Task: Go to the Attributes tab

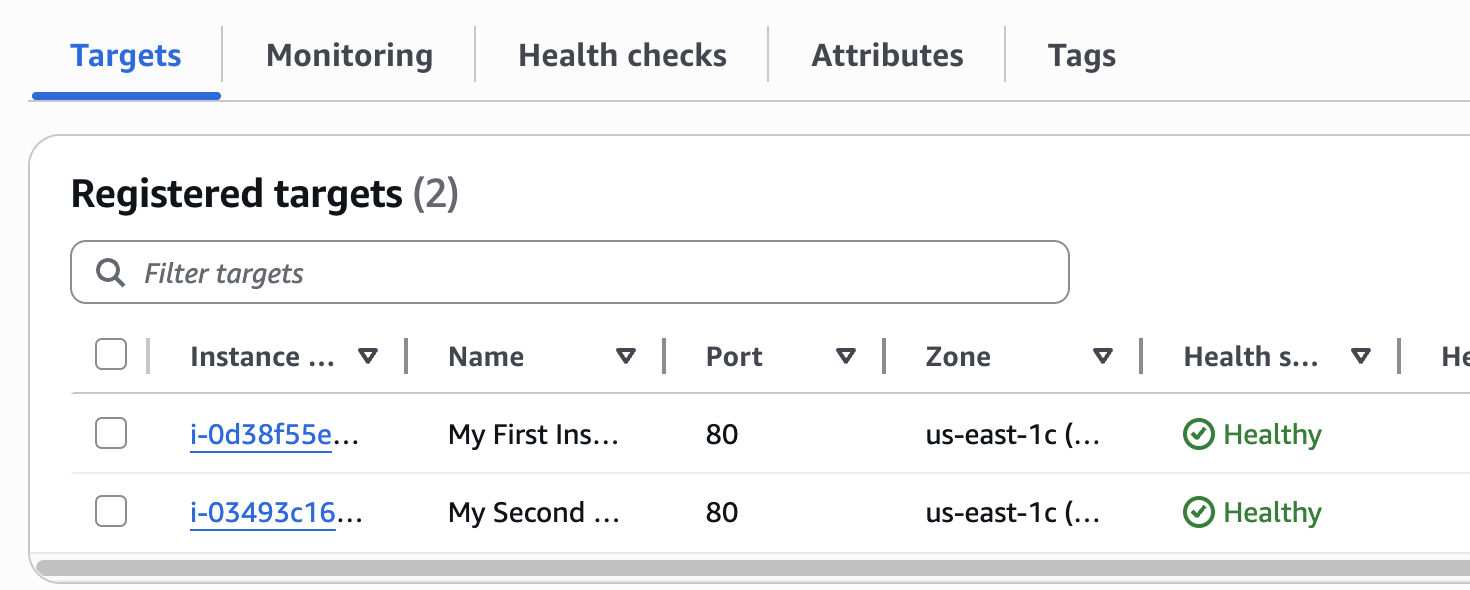Action: [x=887, y=55]
